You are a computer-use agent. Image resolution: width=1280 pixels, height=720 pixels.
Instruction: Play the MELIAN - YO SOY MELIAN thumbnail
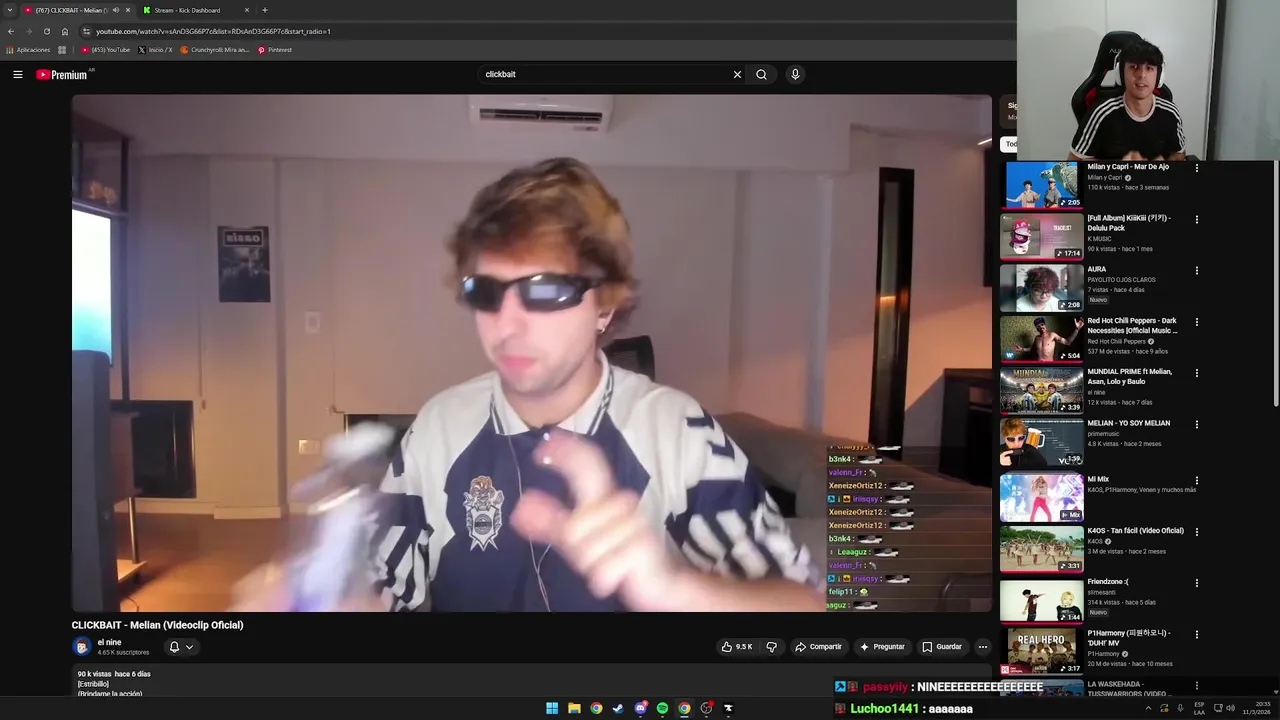pos(1041,442)
